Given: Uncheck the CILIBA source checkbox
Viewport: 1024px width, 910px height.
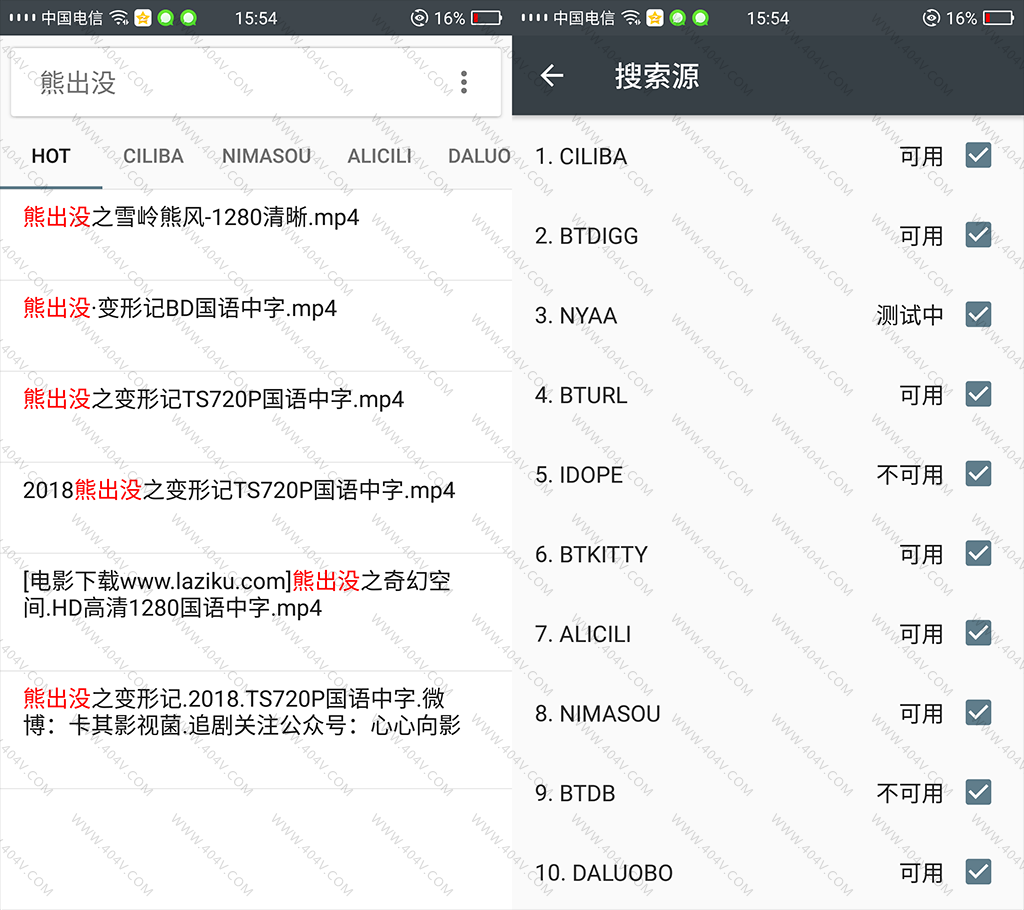Looking at the screenshot, I should [978, 155].
